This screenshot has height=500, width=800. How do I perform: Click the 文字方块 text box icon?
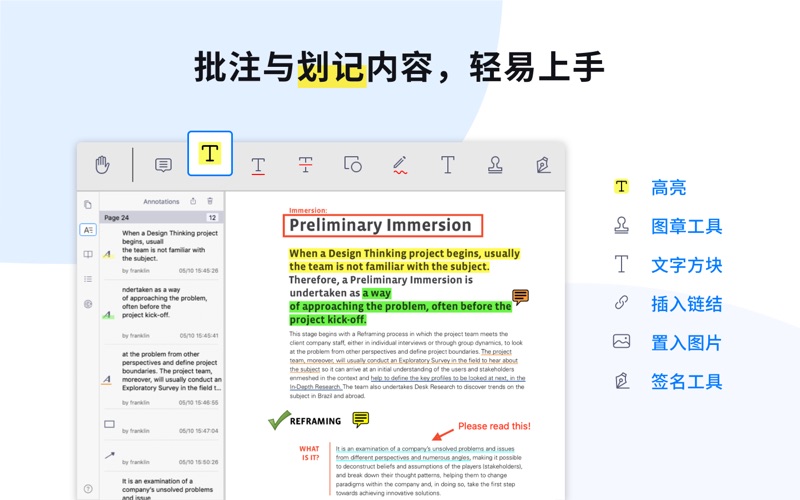pos(621,264)
